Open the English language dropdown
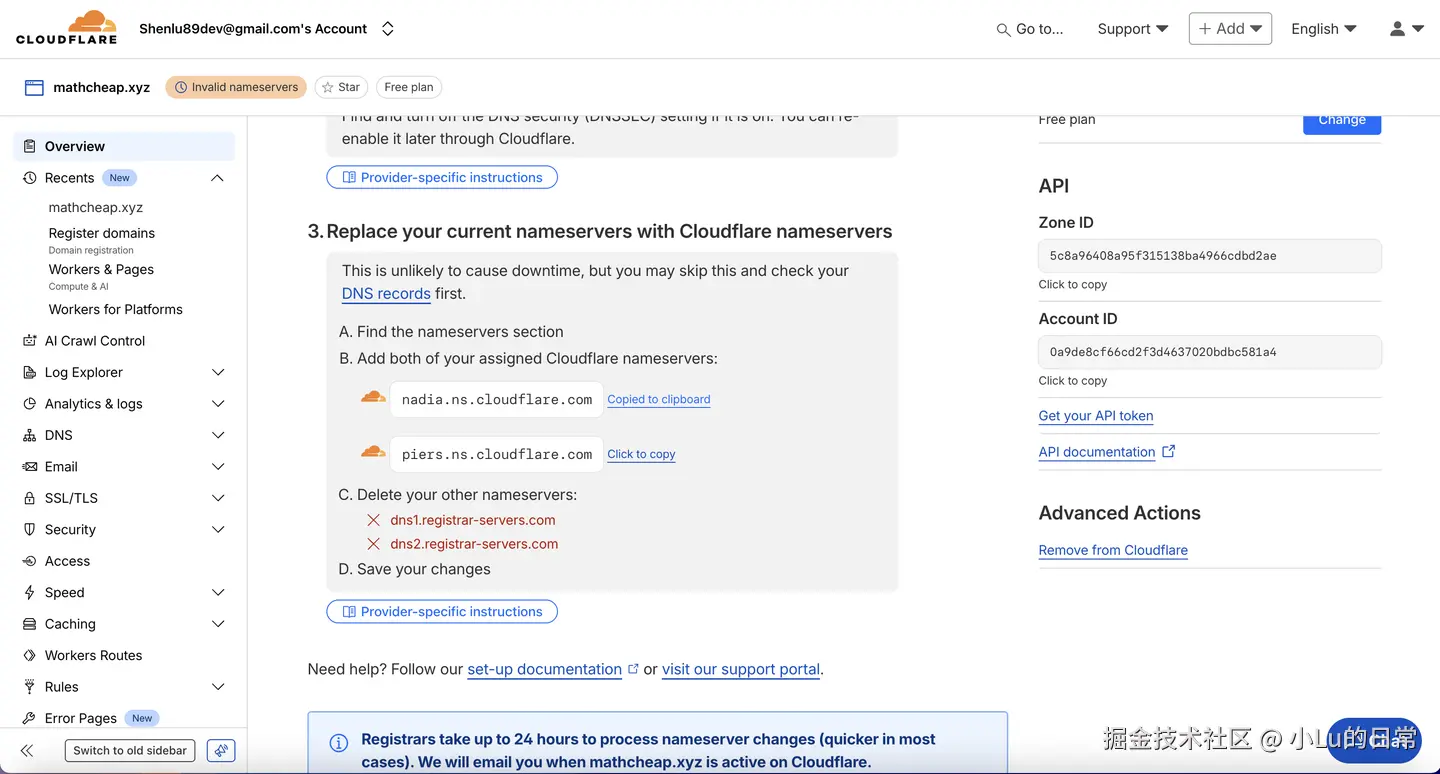1440x774 pixels. (1323, 29)
